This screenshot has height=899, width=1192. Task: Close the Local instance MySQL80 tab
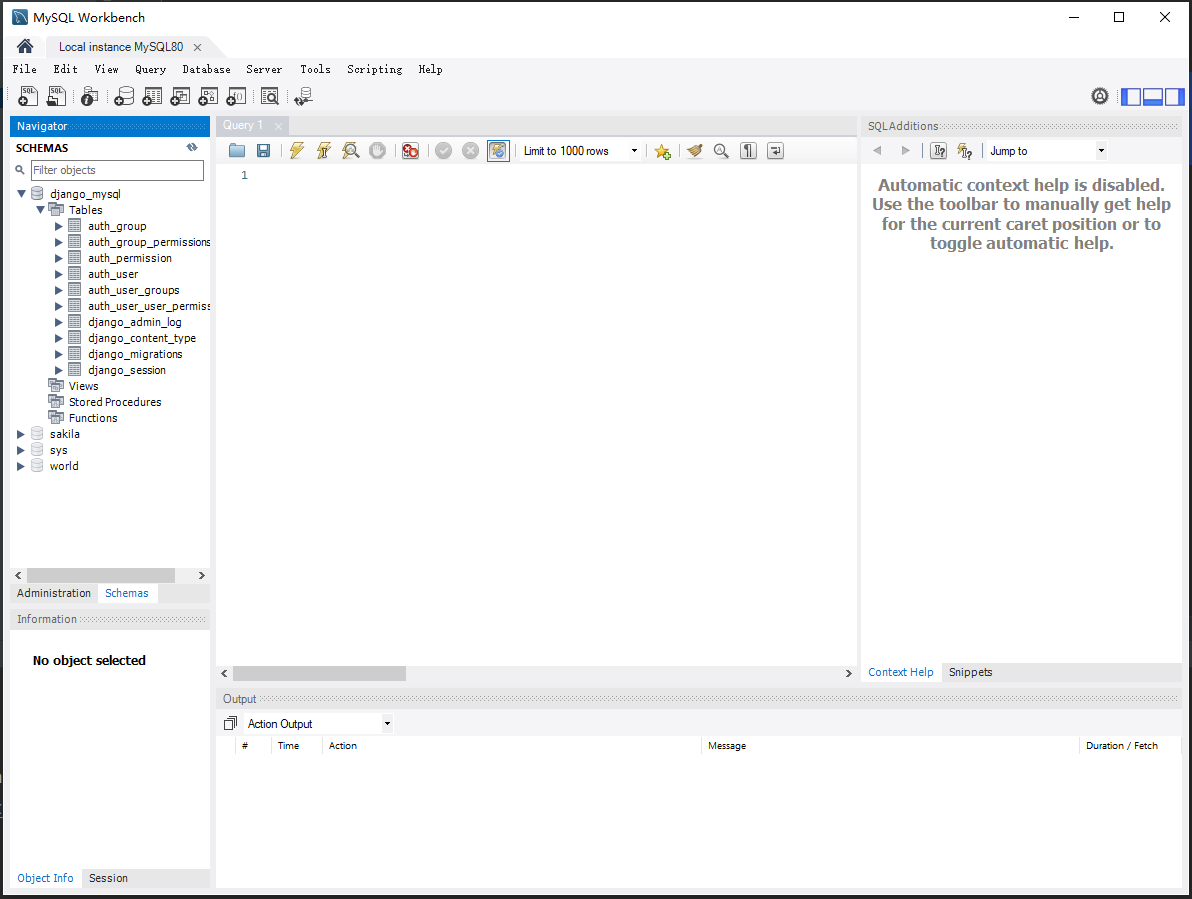pos(198,47)
